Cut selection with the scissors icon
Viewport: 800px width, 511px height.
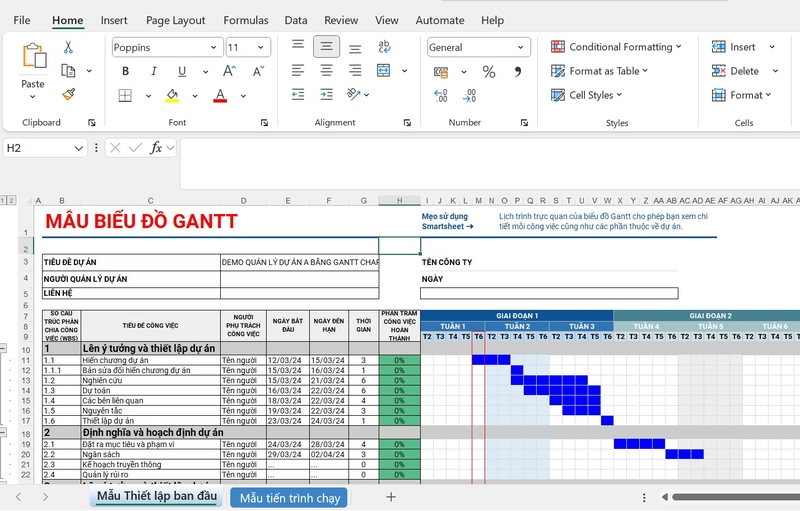[x=68, y=47]
